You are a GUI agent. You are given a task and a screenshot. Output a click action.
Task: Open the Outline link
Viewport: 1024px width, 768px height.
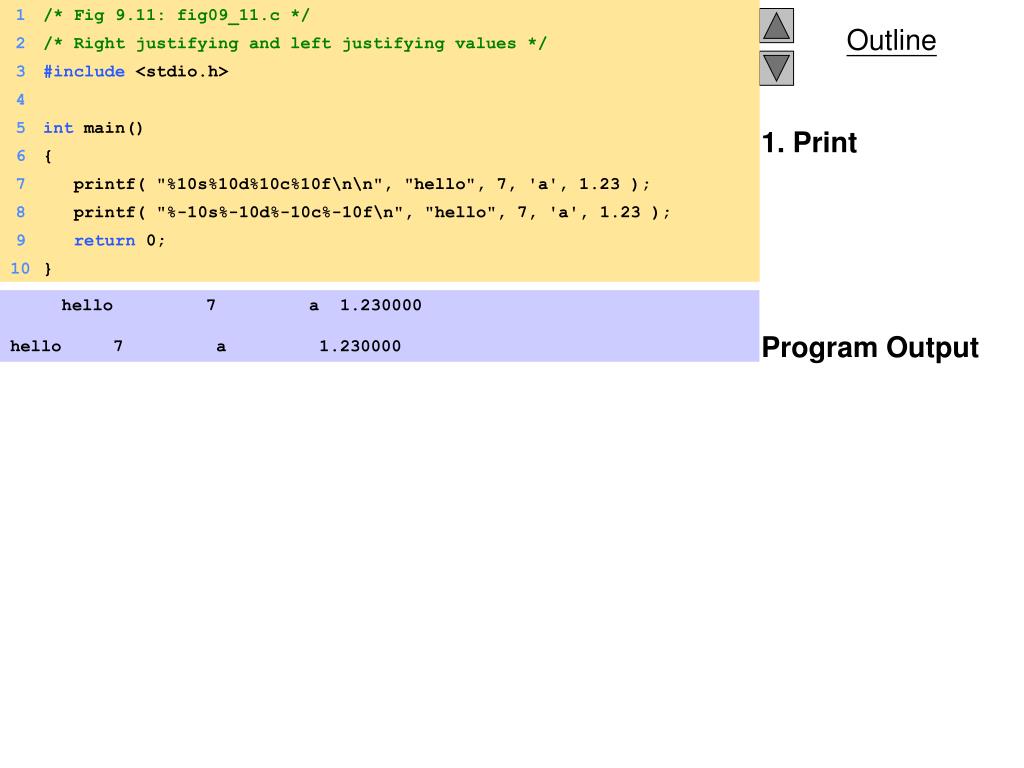pos(891,40)
